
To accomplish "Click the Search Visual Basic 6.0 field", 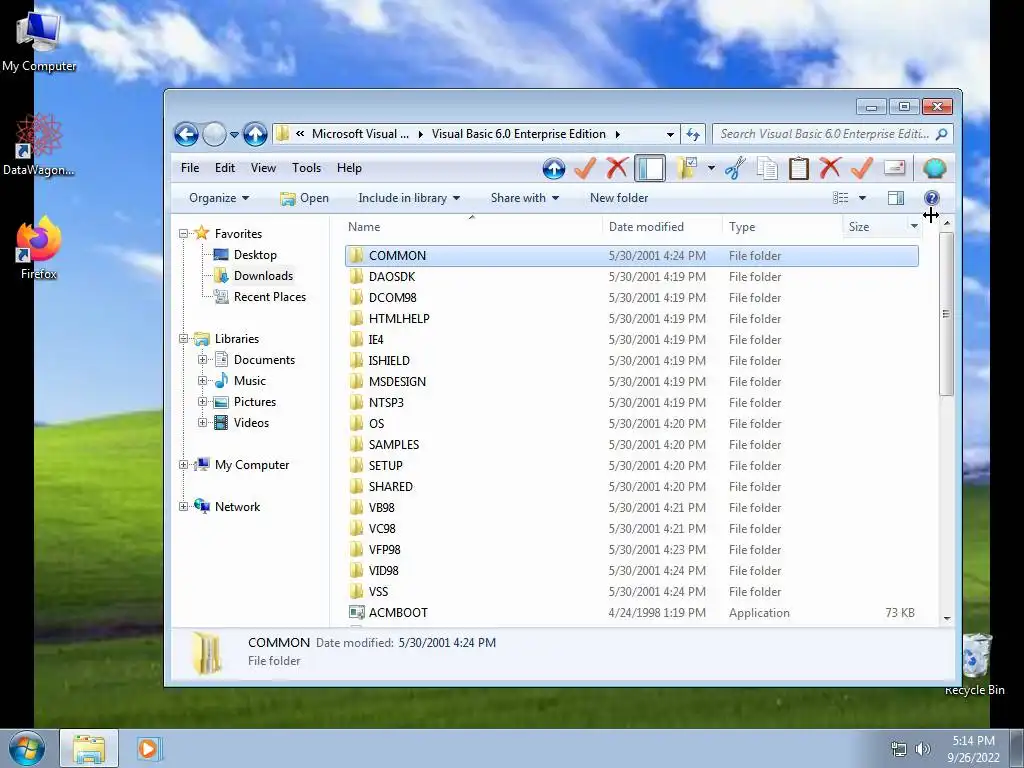I will [x=824, y=134].
